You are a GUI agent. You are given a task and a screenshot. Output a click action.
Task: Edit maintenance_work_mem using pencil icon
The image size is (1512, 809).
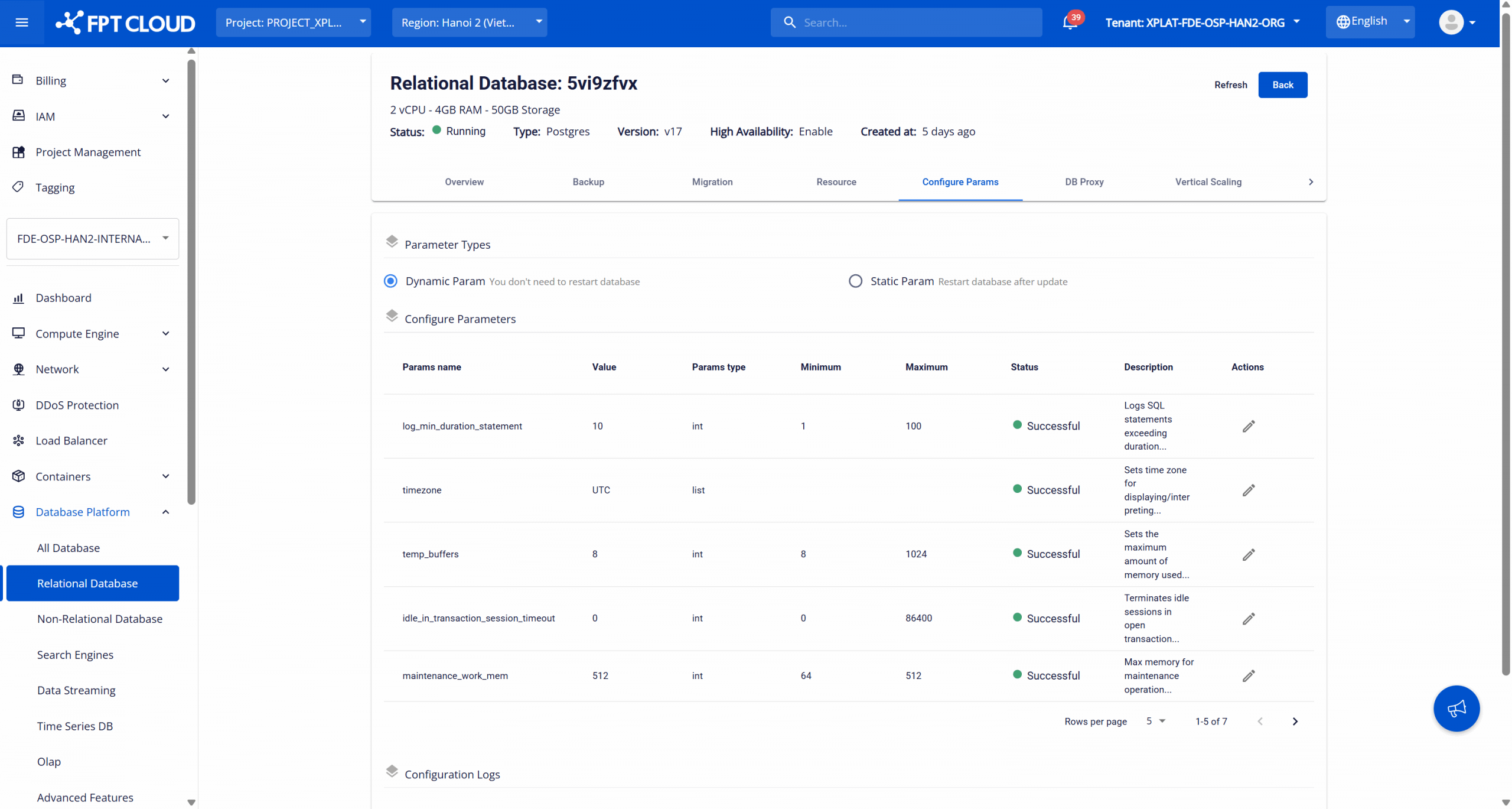pyautogui.click(x=1248, y=675)
